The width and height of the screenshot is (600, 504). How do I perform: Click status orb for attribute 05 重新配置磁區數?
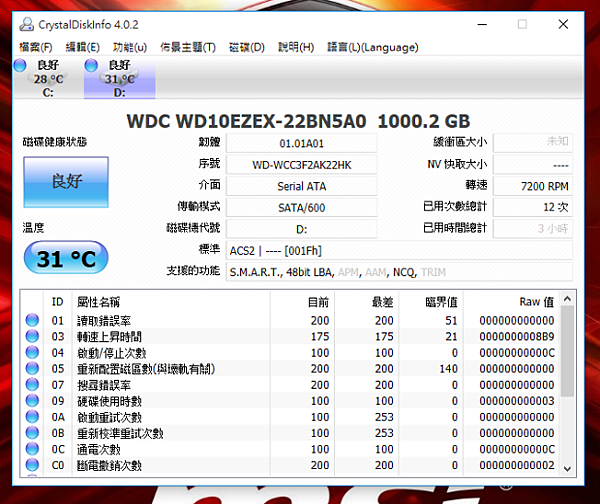[x=32, y=368]
